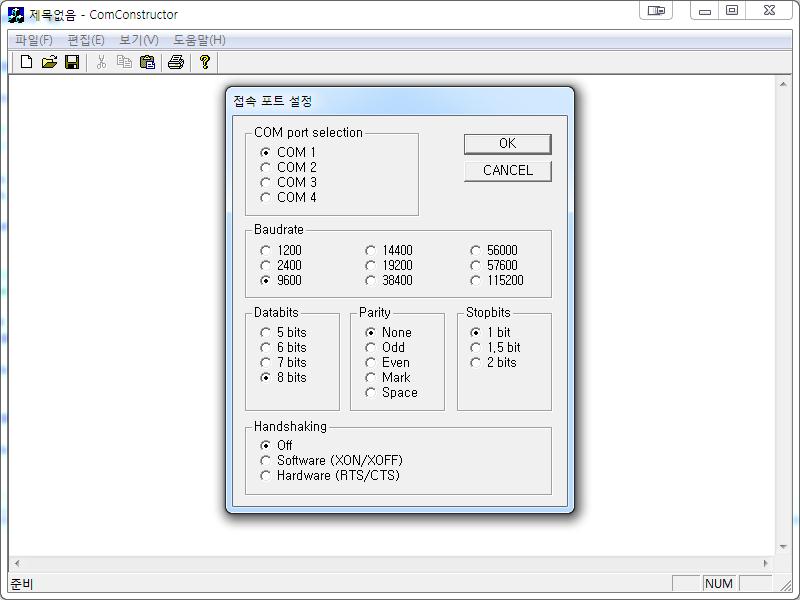The width and height of the screenshot is (800, 600).
Task: Open the 편집(E) menu
Action: [x=86, y=40]
